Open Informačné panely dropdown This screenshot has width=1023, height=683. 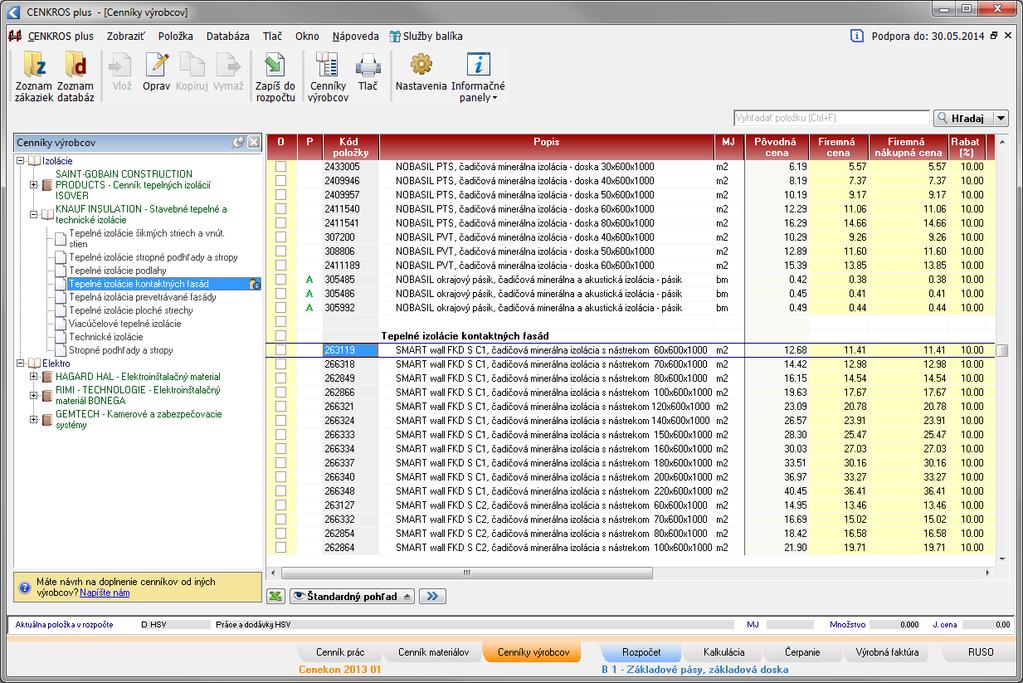478,76
